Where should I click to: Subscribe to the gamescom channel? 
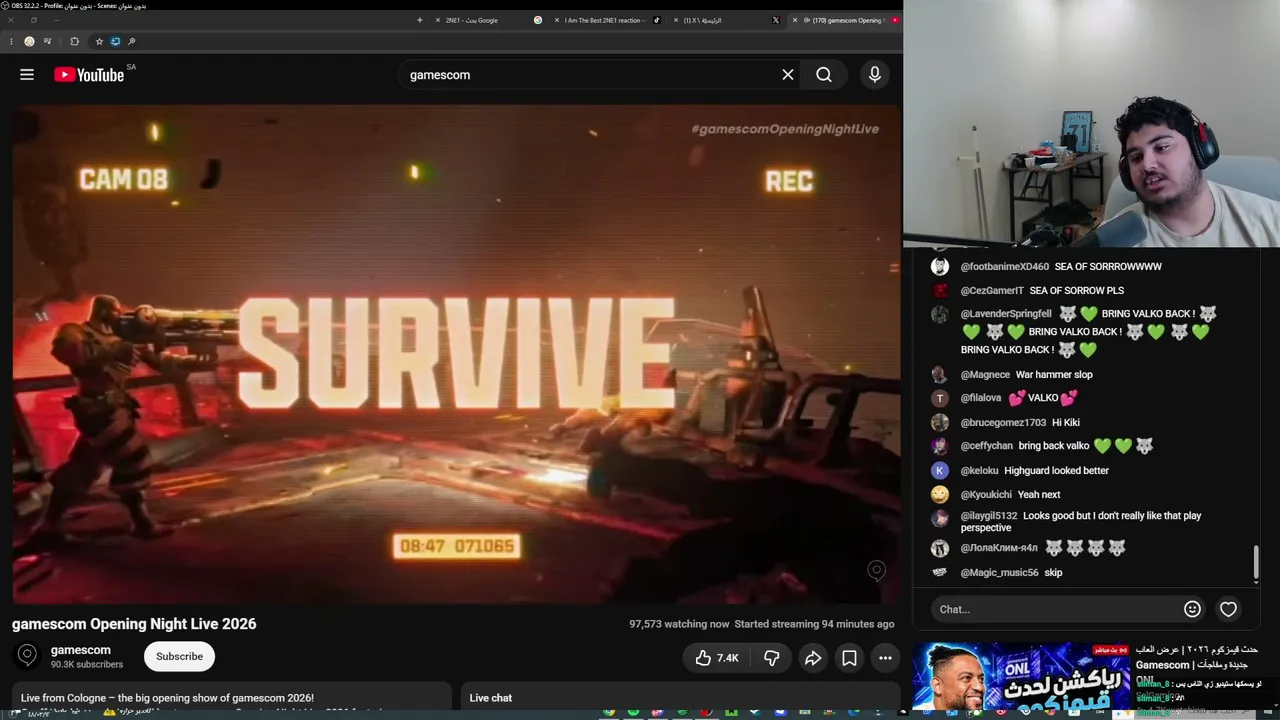pyautogui.click(x=179, y=656)
